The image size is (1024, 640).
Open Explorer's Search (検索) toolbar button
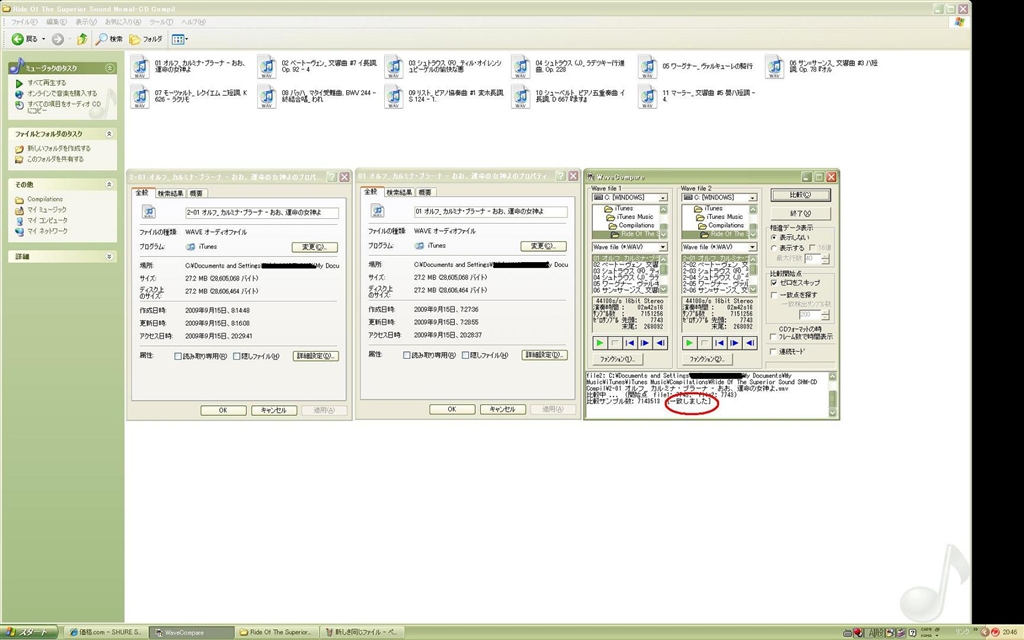pos(109,39)
